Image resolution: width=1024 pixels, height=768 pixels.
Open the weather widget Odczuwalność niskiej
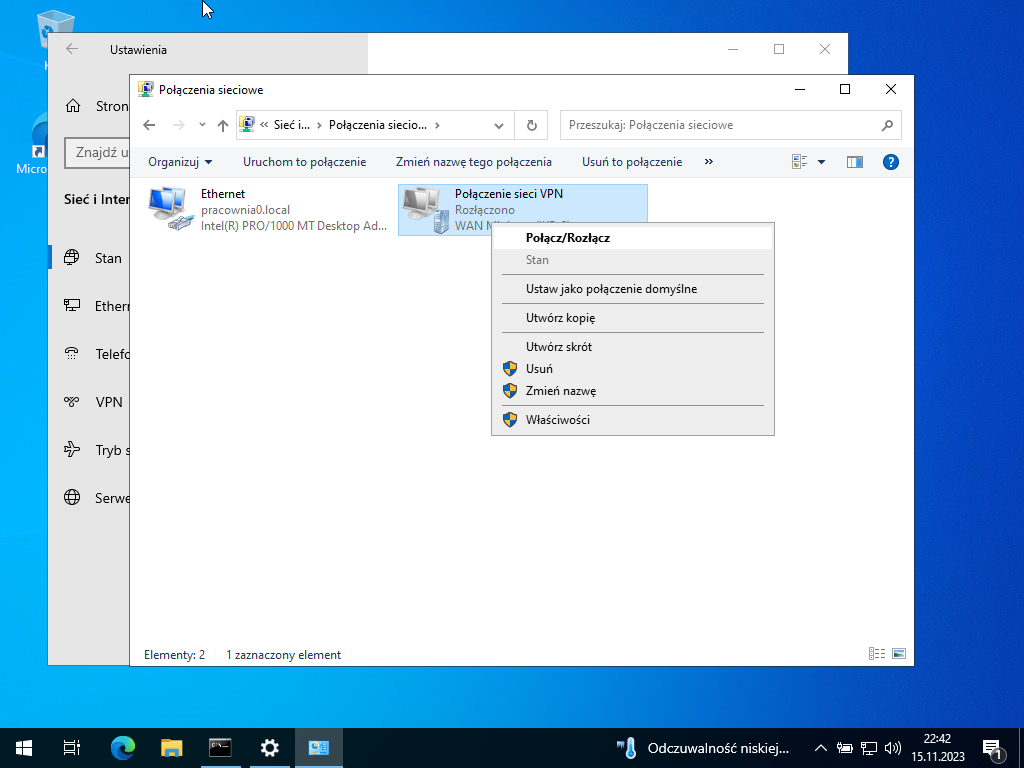703,748
